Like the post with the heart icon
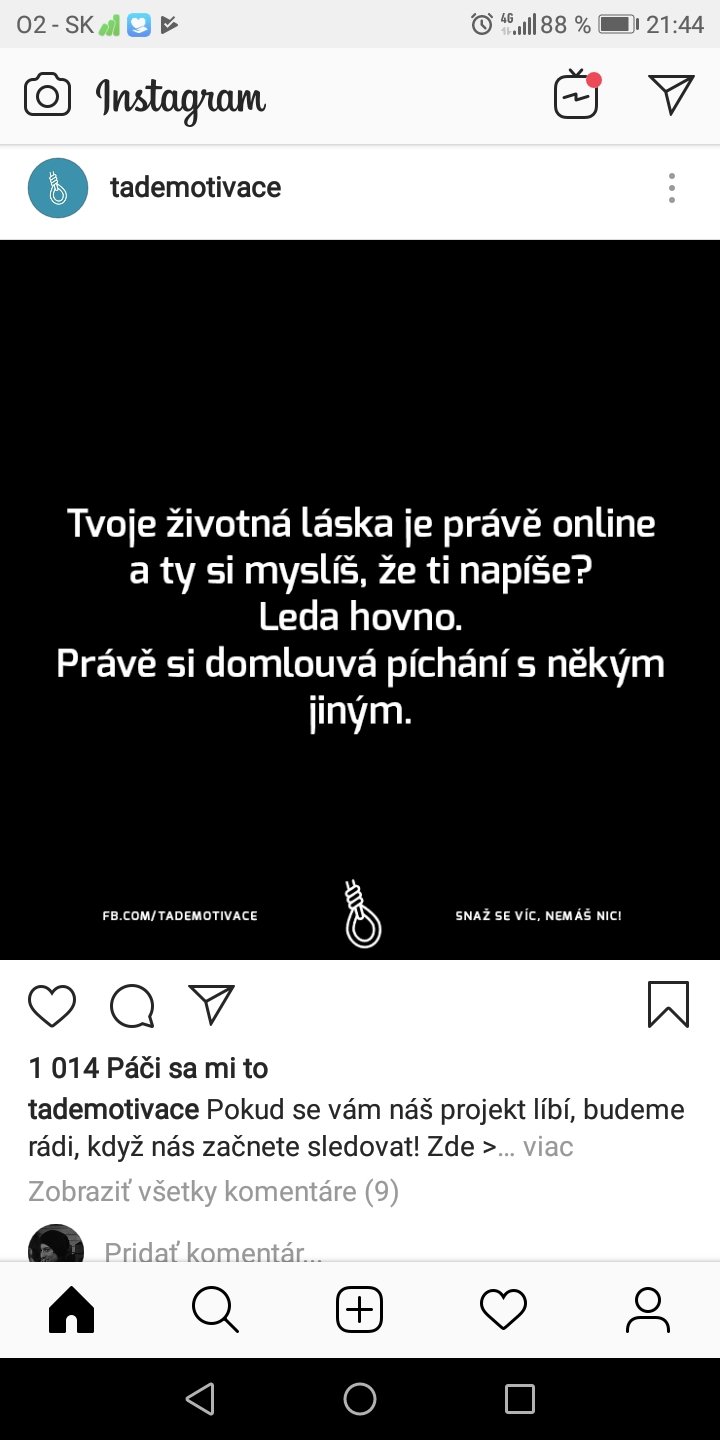The width and height of the screenshot is (720, 1440). [x=52, y=1006]
